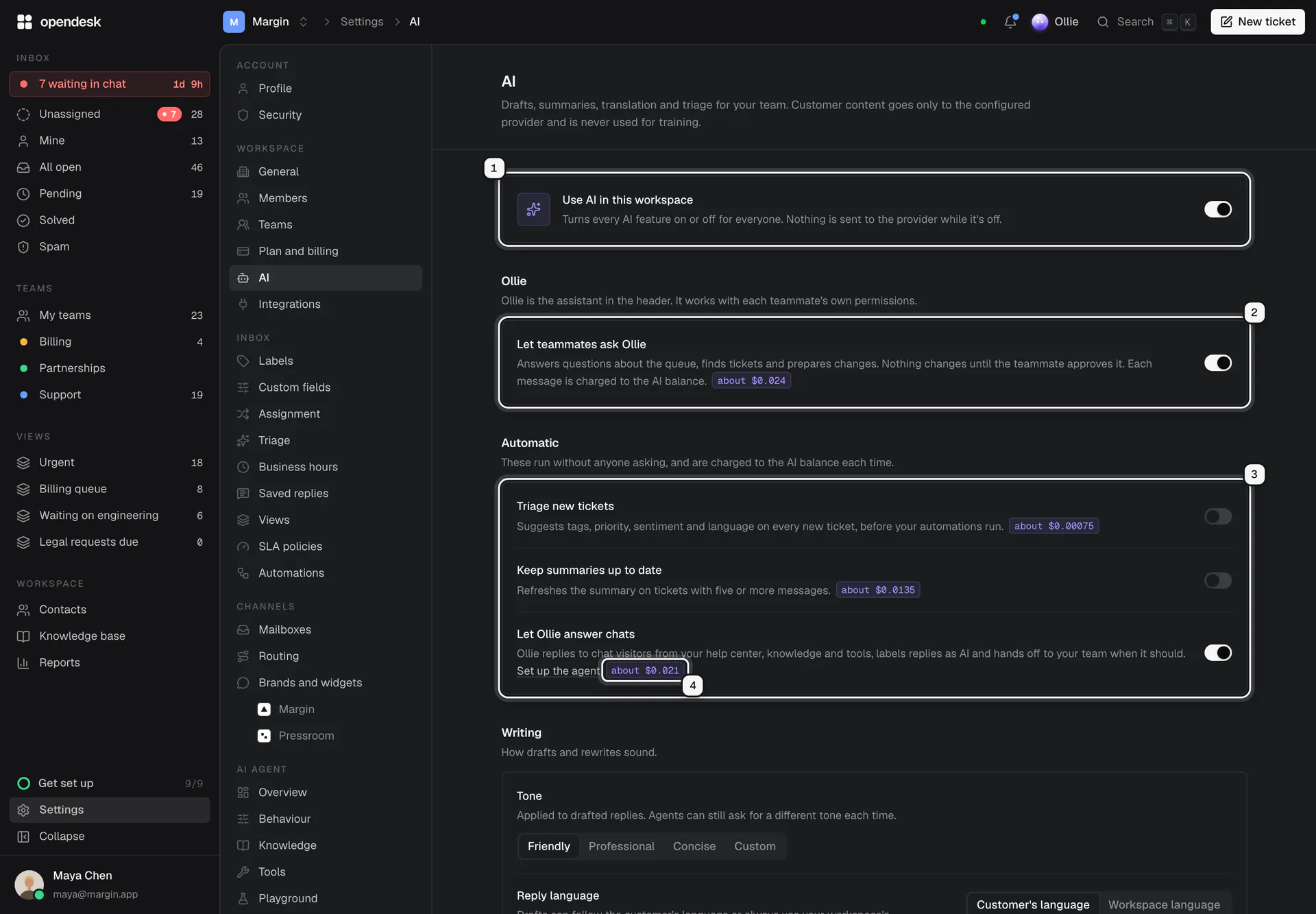The height and width of the screenshot is (914, 1316).
Task: Disable Let Ollie answer chats switch
Action: click(1217, 653)
